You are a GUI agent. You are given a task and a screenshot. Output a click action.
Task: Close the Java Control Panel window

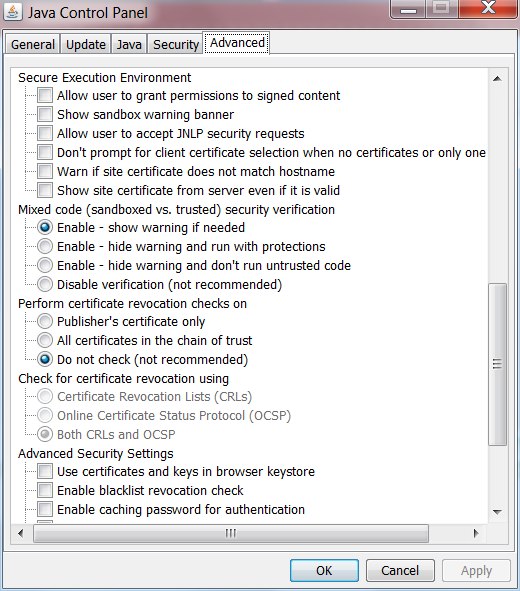pos(488,8)
